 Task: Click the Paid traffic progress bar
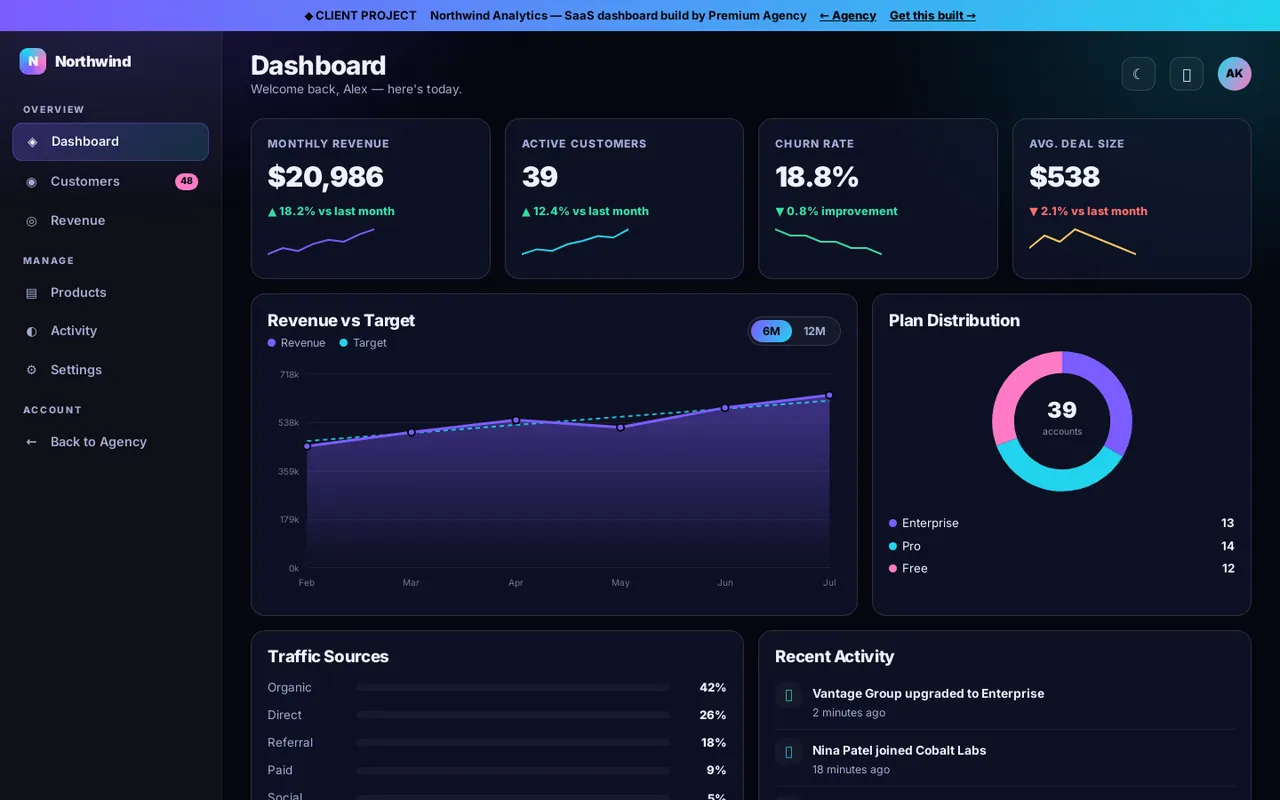coord(513,770)
